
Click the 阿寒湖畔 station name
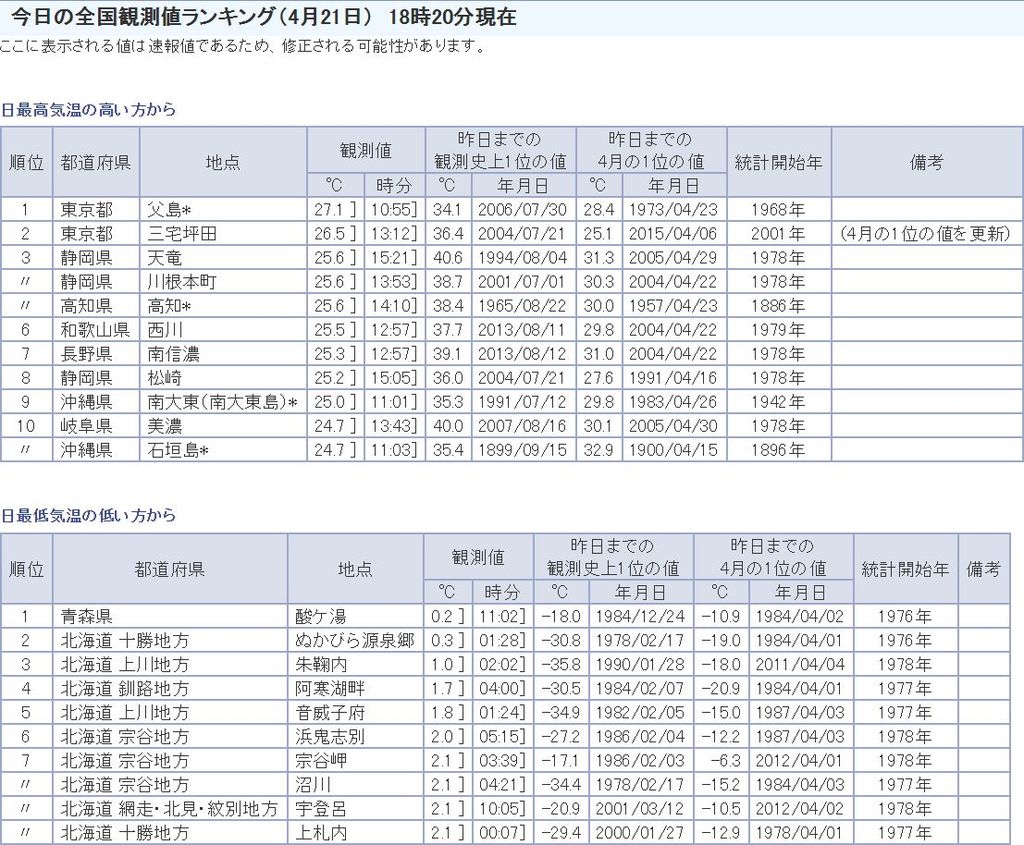click(329, 689)
